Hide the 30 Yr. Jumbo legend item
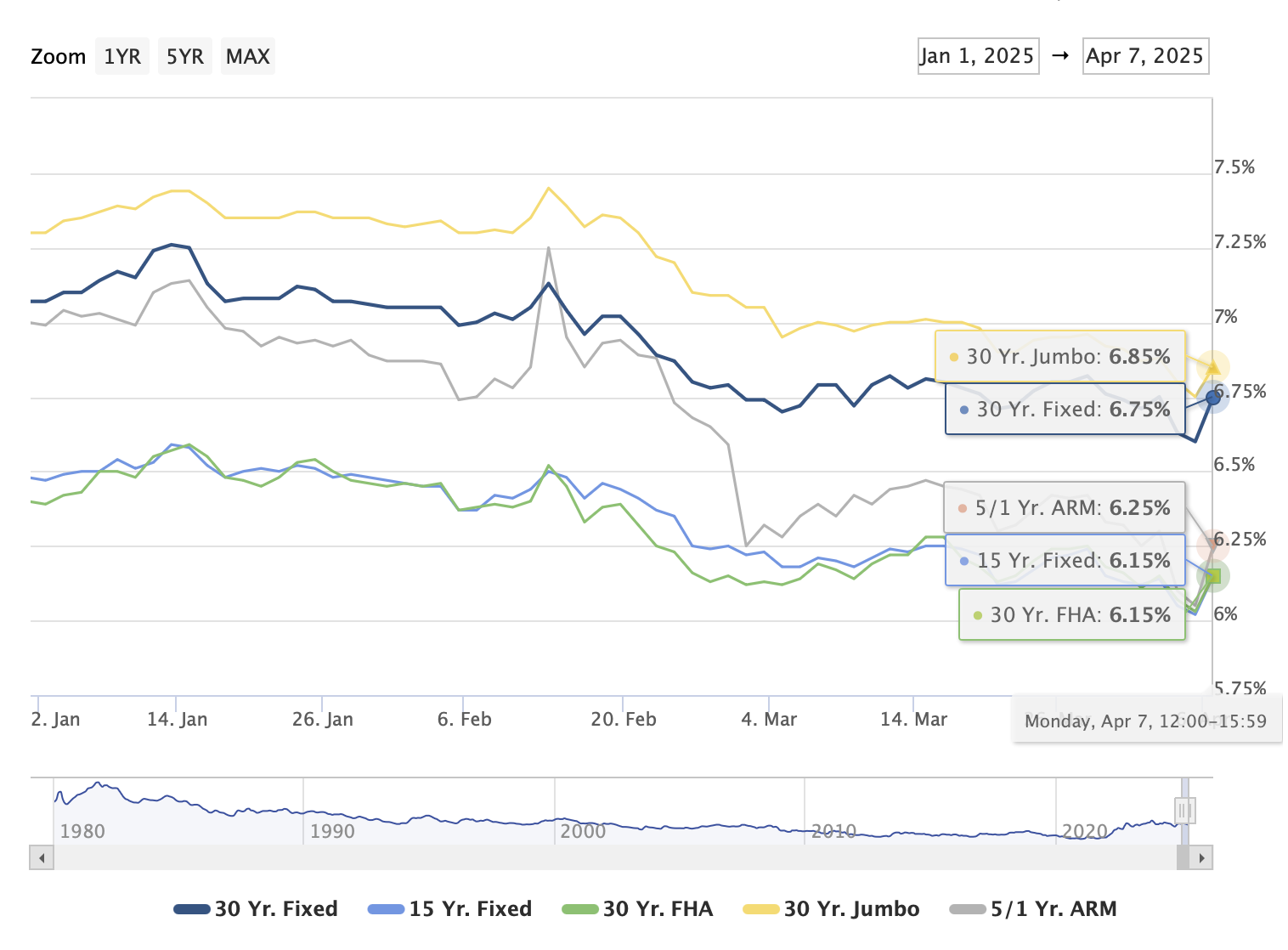Viewport: 1288px width, 950px height. point(831,909)
